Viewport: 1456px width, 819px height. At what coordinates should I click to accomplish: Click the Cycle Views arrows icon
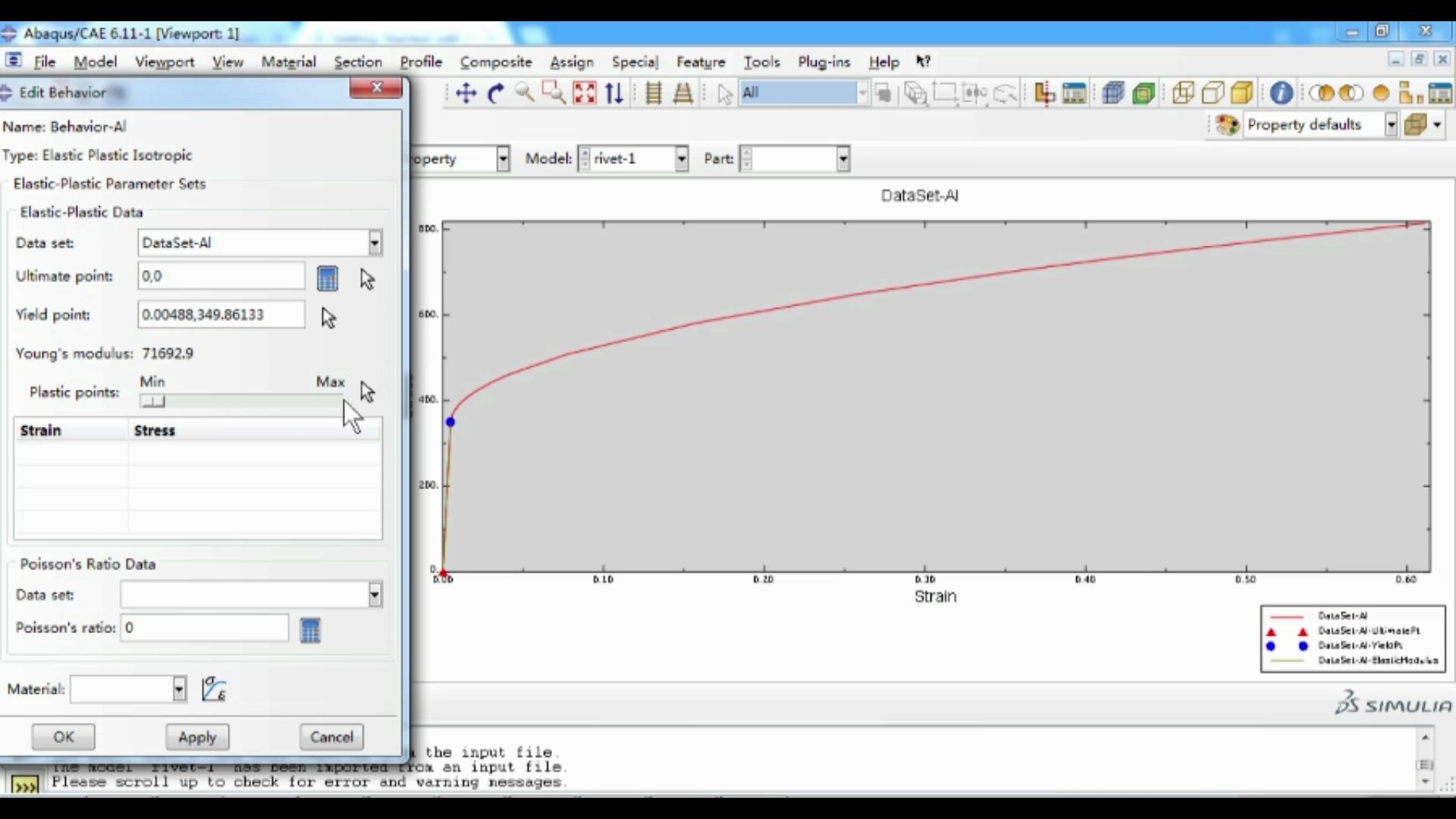coord(614,93)
